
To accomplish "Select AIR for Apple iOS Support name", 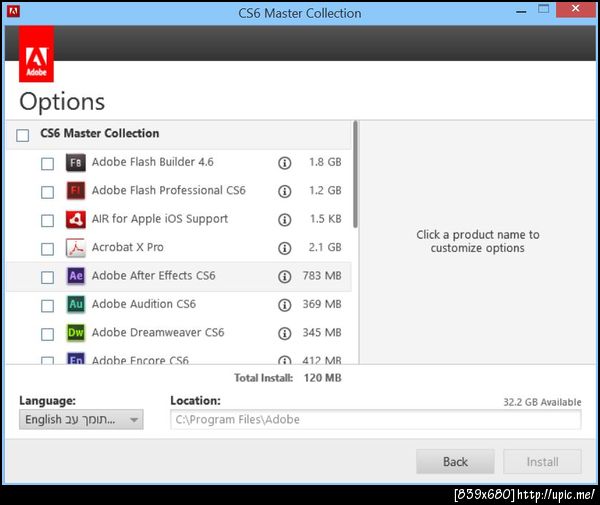I will 160,218.
